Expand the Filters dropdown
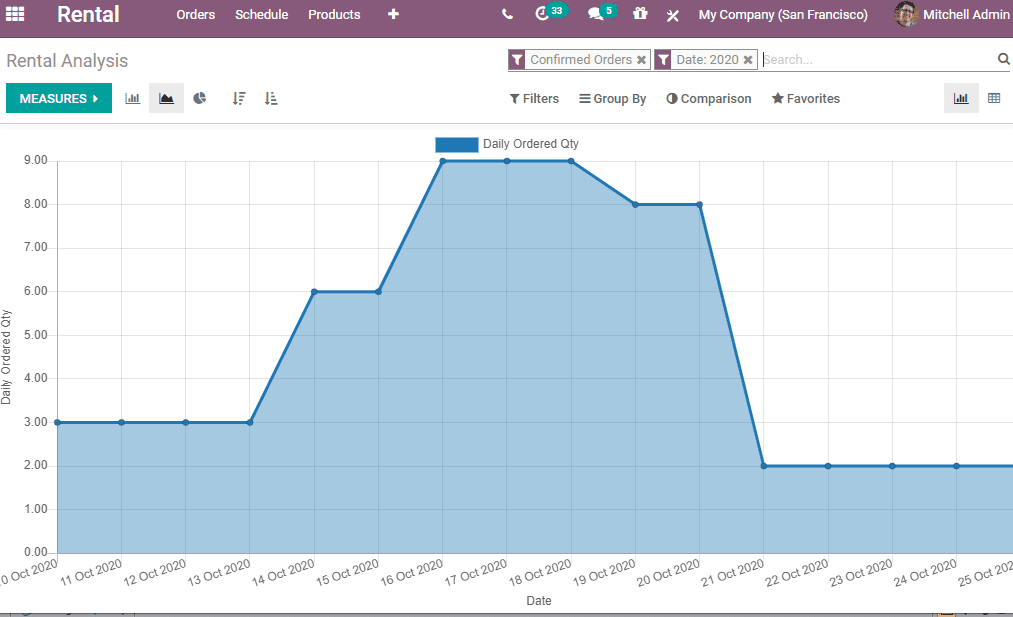This screenshot has width=1013, height=617. [x=534, y=98]
